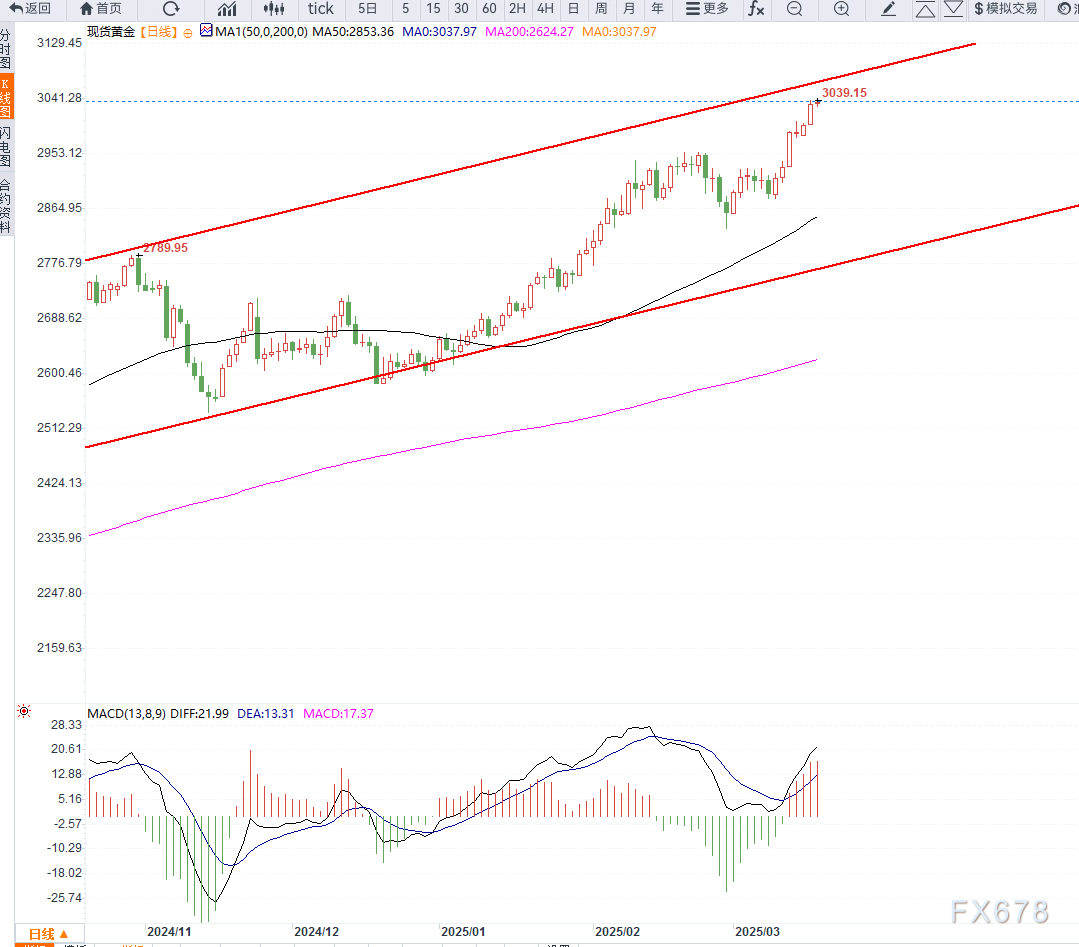Screen dimensions: 1079x947
Task: Select the mountain area chart type icon
Action: (x=227, y=9)
